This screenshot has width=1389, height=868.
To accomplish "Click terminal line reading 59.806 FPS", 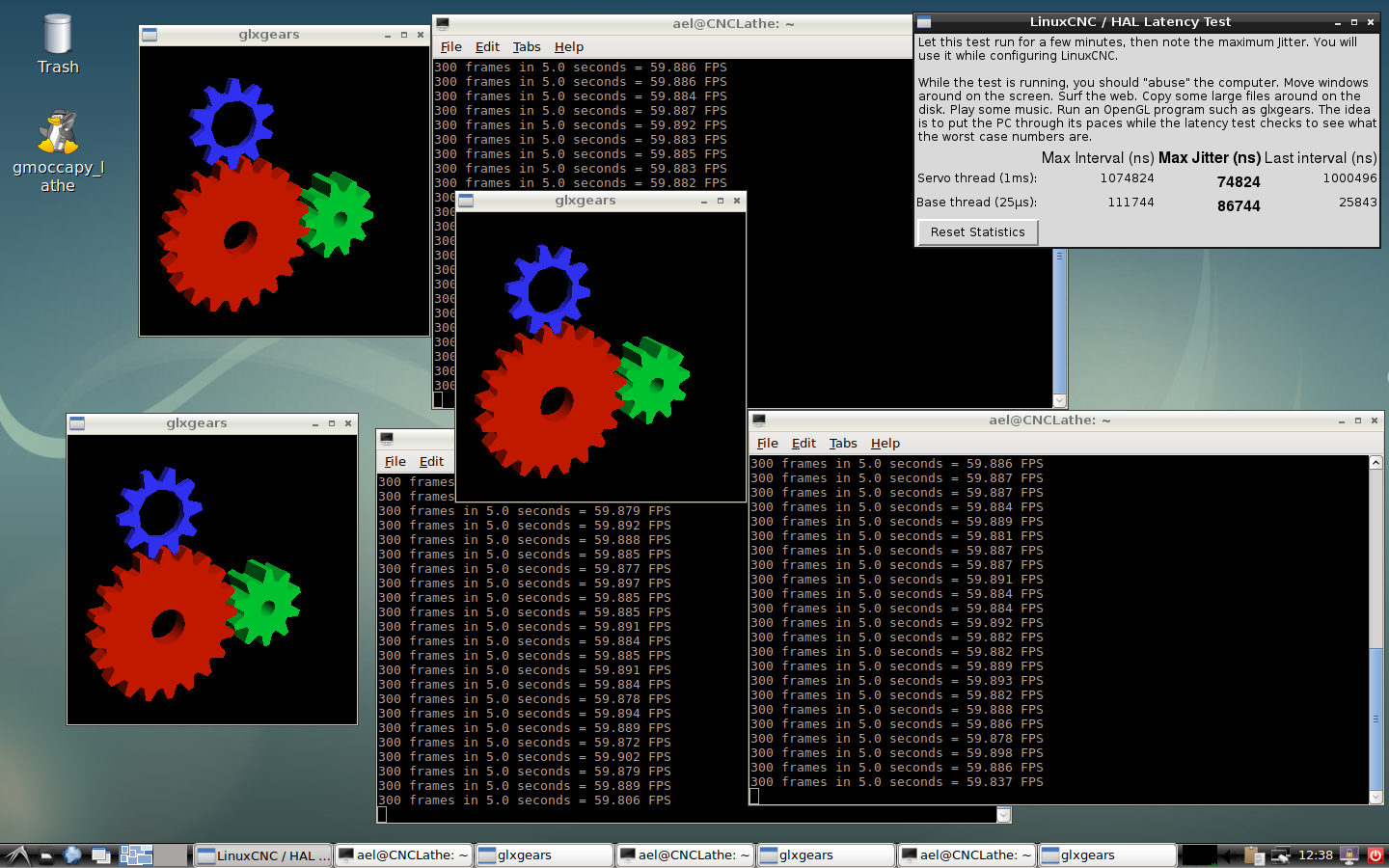I will point(525,800).
